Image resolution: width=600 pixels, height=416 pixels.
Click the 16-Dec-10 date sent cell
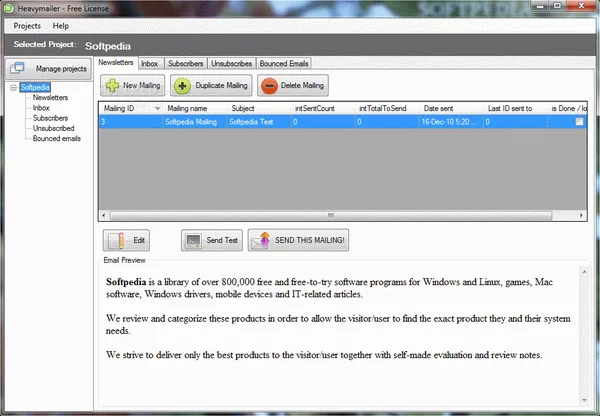(x=451, y=122)
